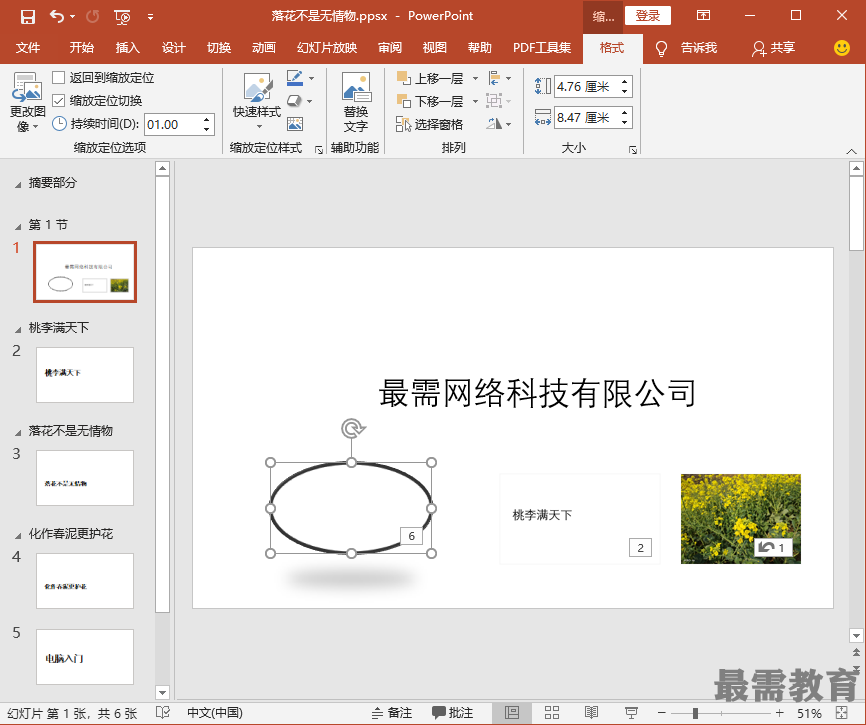Open the 文件 menu tab

(28, 48)
